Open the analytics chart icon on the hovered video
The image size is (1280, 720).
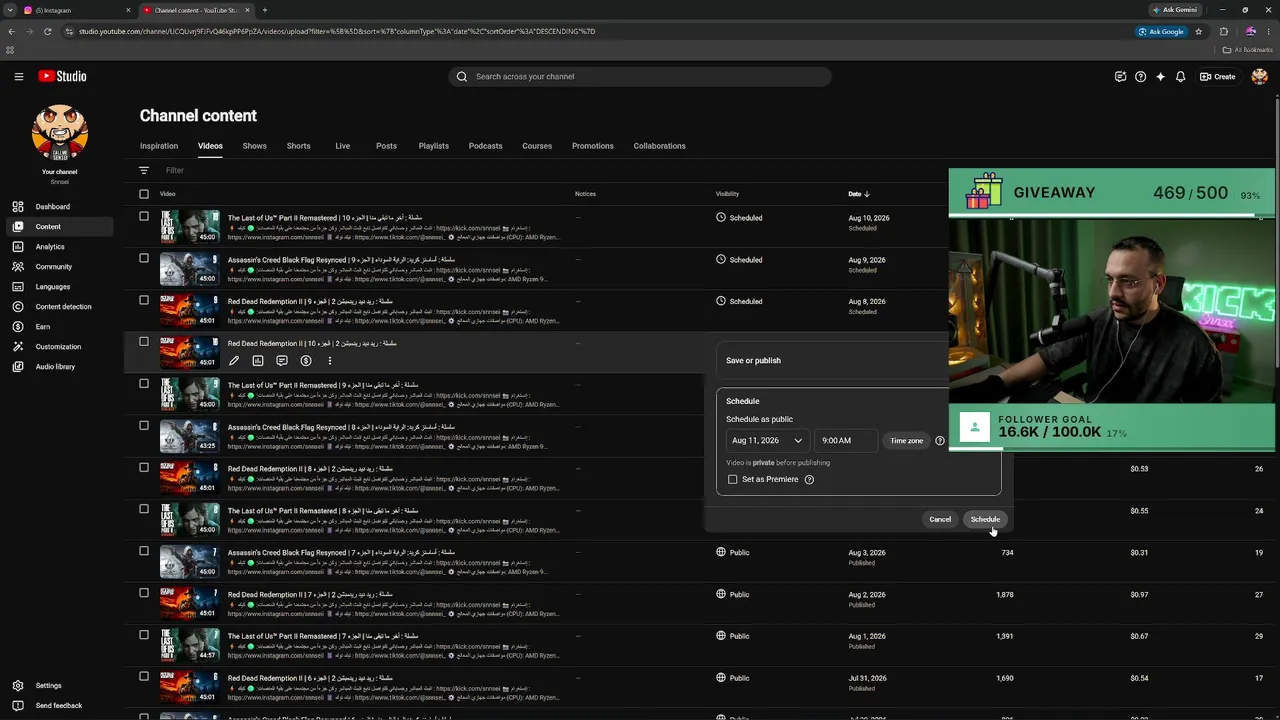[x=258, y=361]
